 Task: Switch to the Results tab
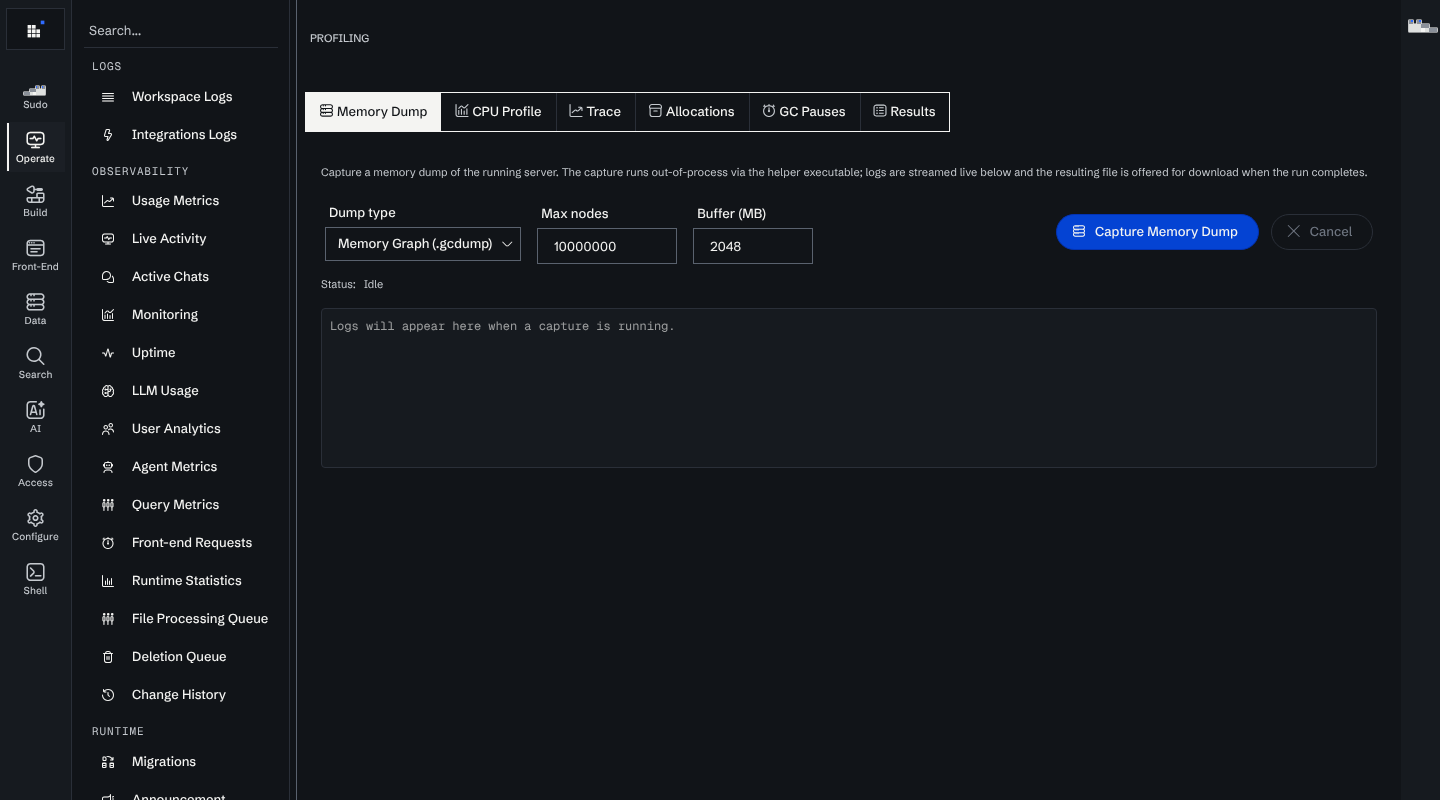click(x=904, y=112)
